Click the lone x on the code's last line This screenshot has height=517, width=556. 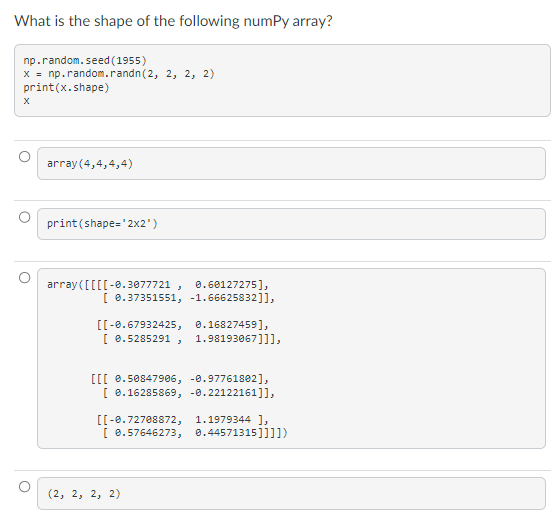click(26, 101)
